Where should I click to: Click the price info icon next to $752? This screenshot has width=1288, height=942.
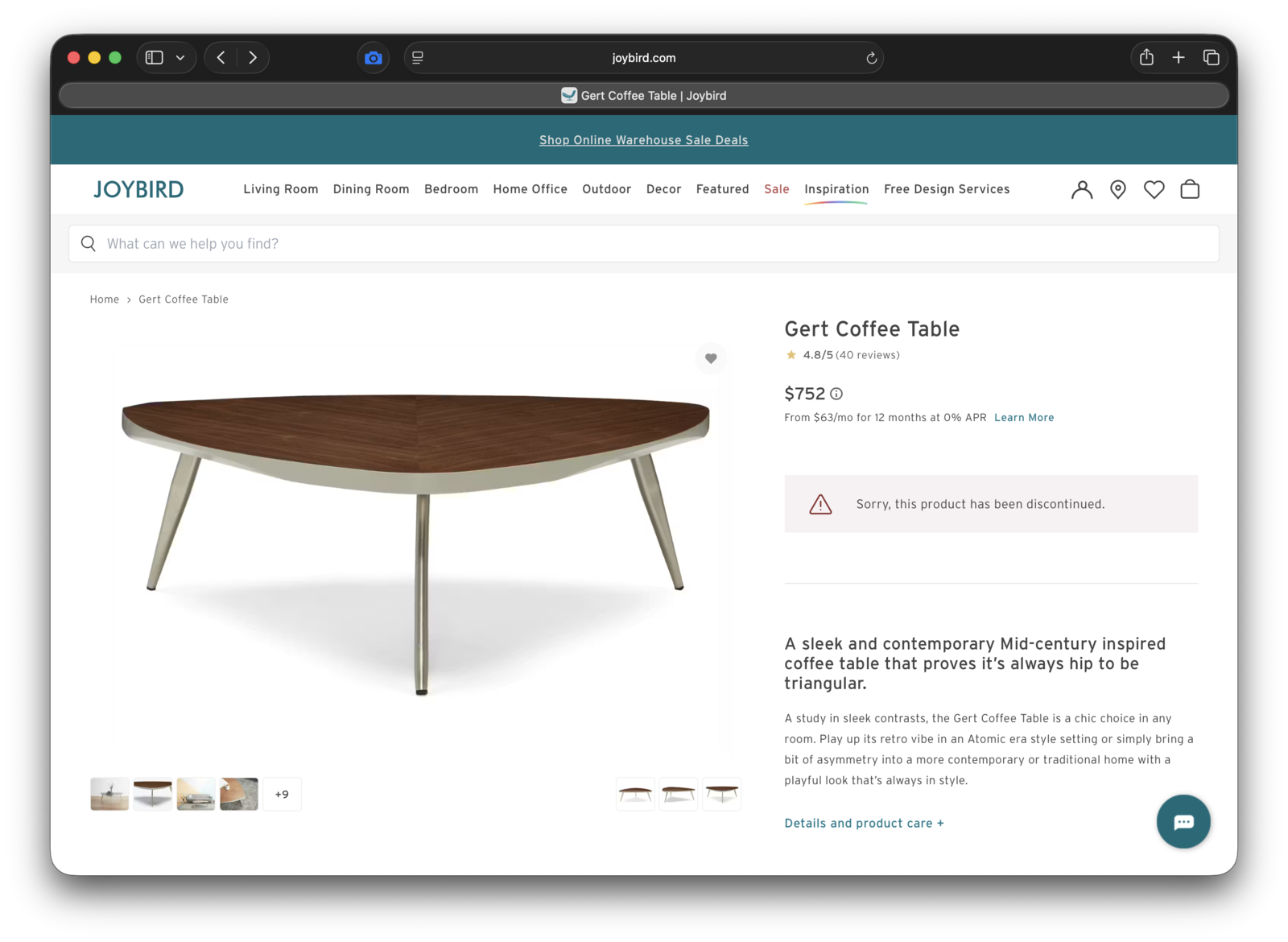836,394
